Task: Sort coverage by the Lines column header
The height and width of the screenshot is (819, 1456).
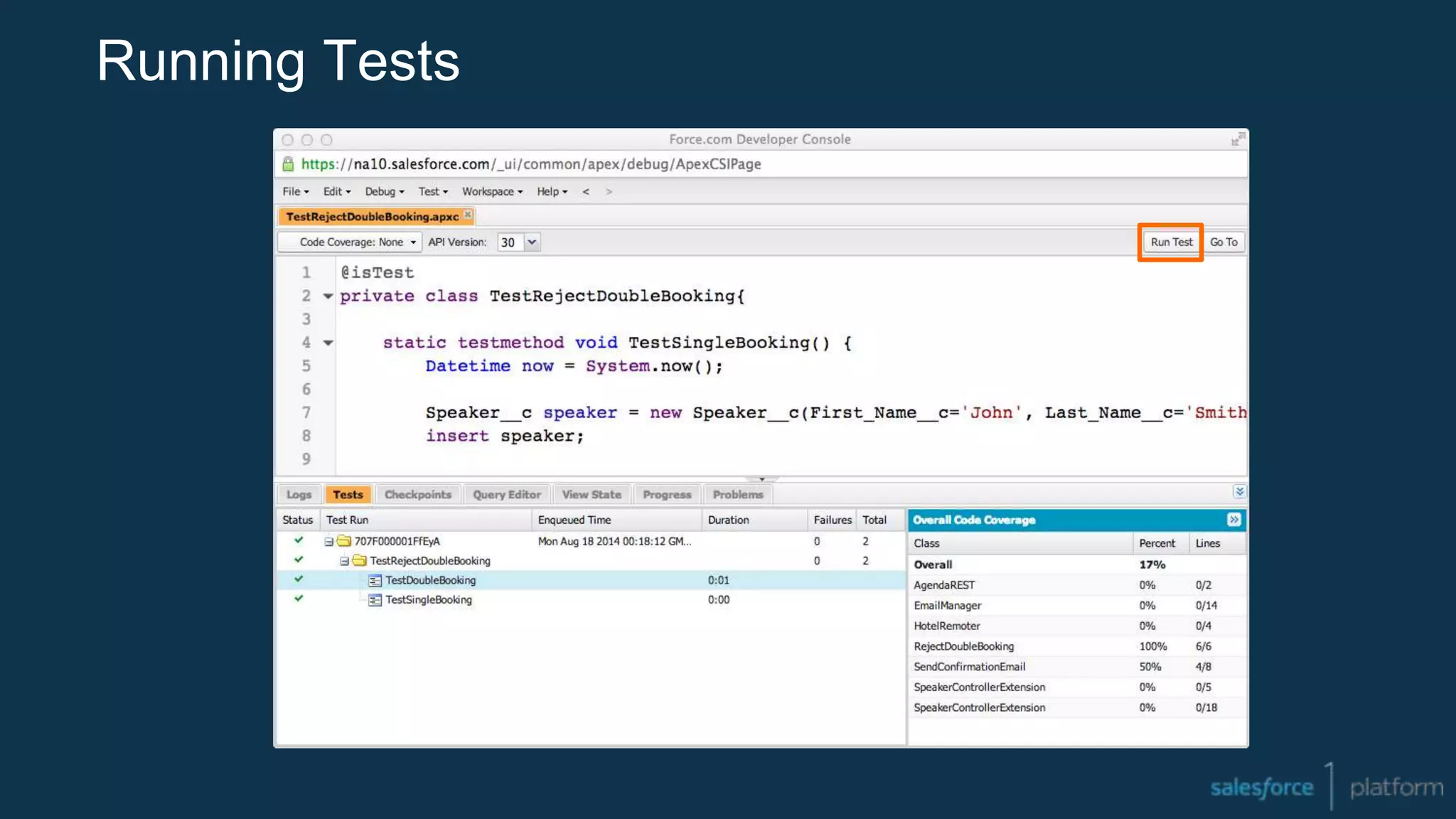Action: point(1217,543)
